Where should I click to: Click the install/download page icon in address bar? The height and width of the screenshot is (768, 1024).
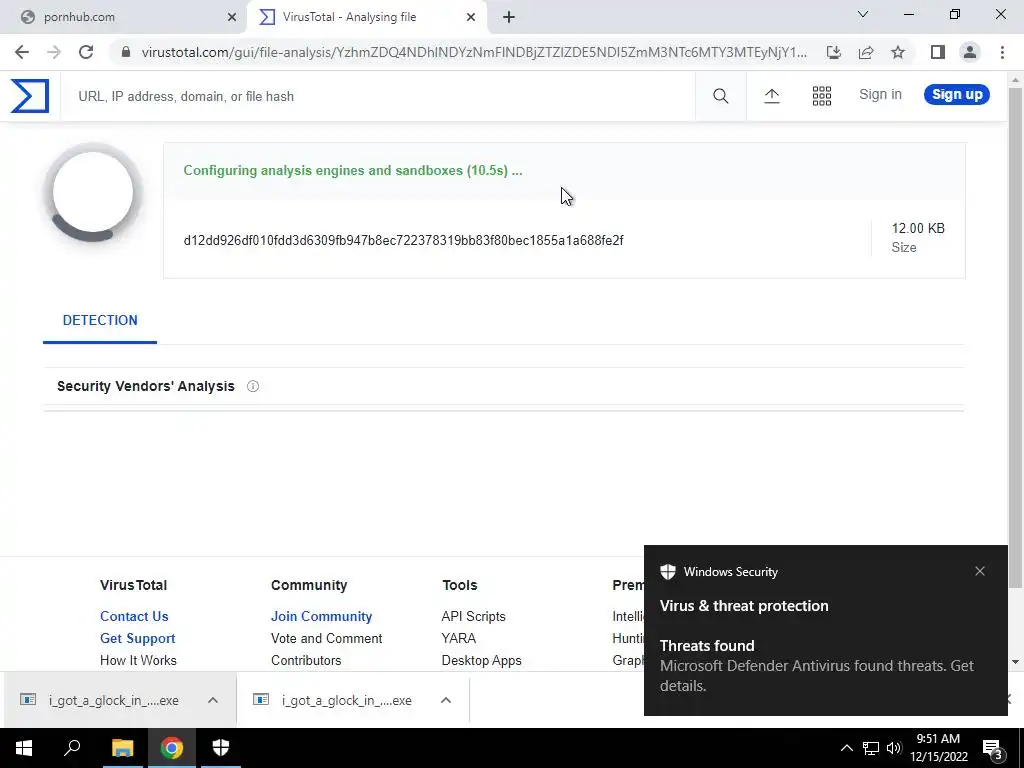(833, 52)
